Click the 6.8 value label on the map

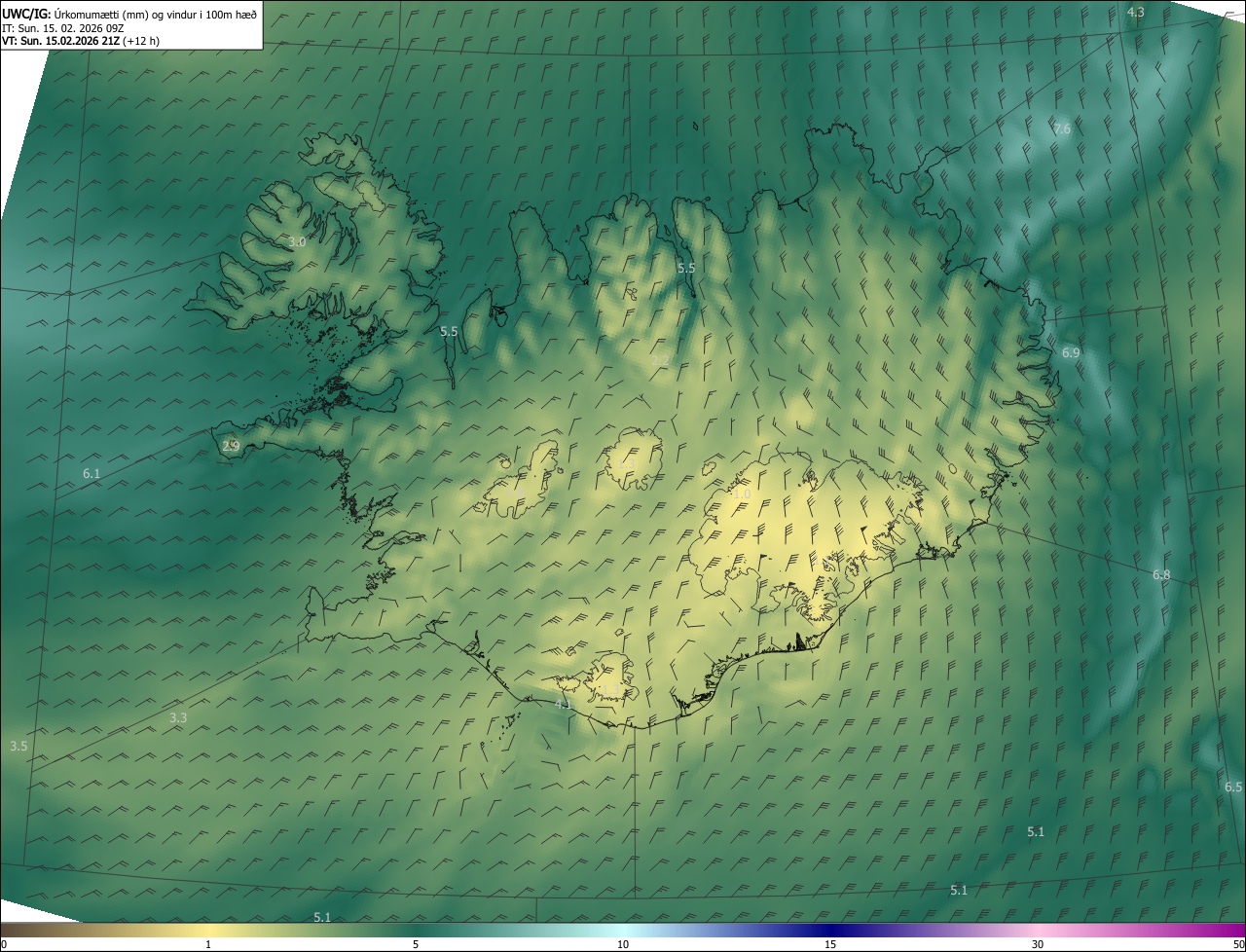point(1161,575)
